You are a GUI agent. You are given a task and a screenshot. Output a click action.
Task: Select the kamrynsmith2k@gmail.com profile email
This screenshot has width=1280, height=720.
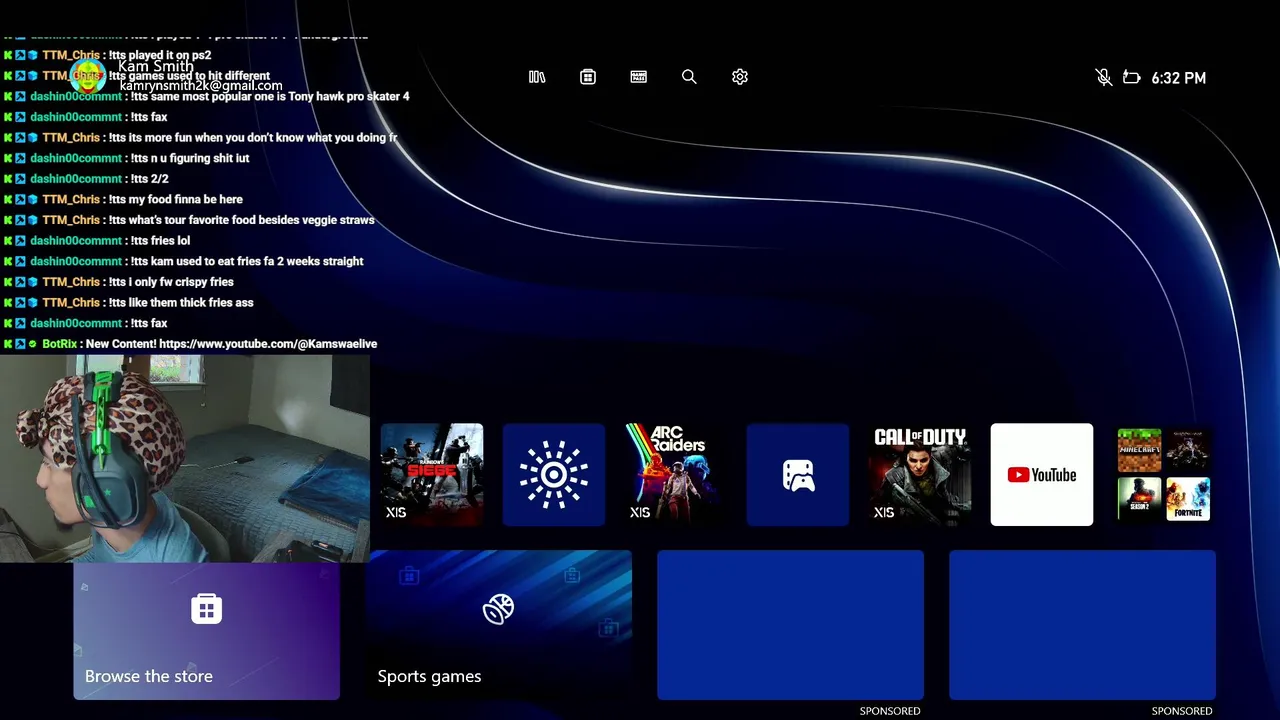pos(201,86)
